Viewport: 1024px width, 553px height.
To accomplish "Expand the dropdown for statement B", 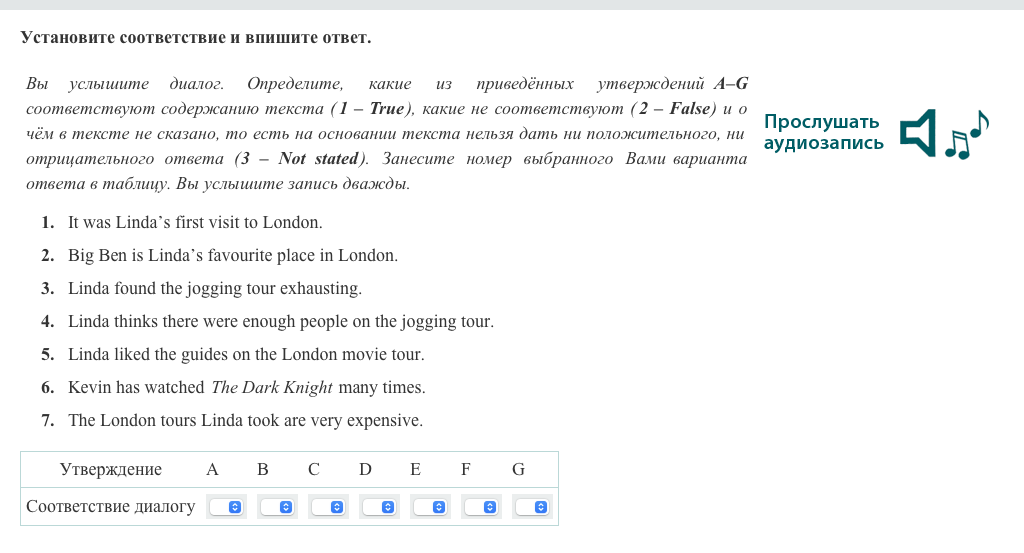I will coord(276,507).
